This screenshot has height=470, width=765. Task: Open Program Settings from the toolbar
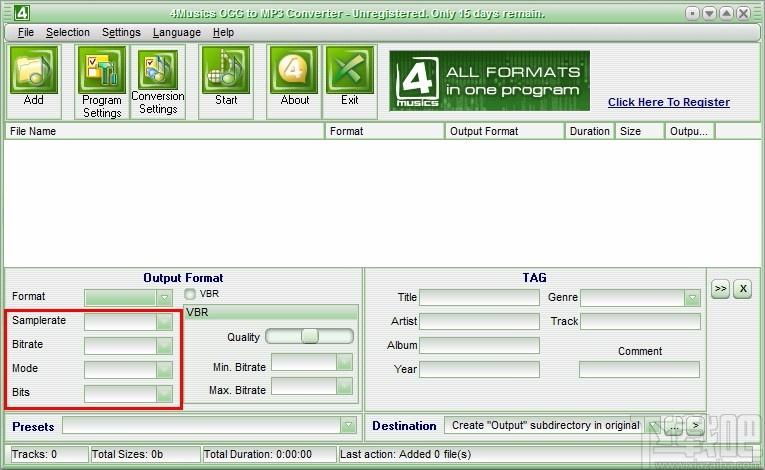[x=101, y=70]
